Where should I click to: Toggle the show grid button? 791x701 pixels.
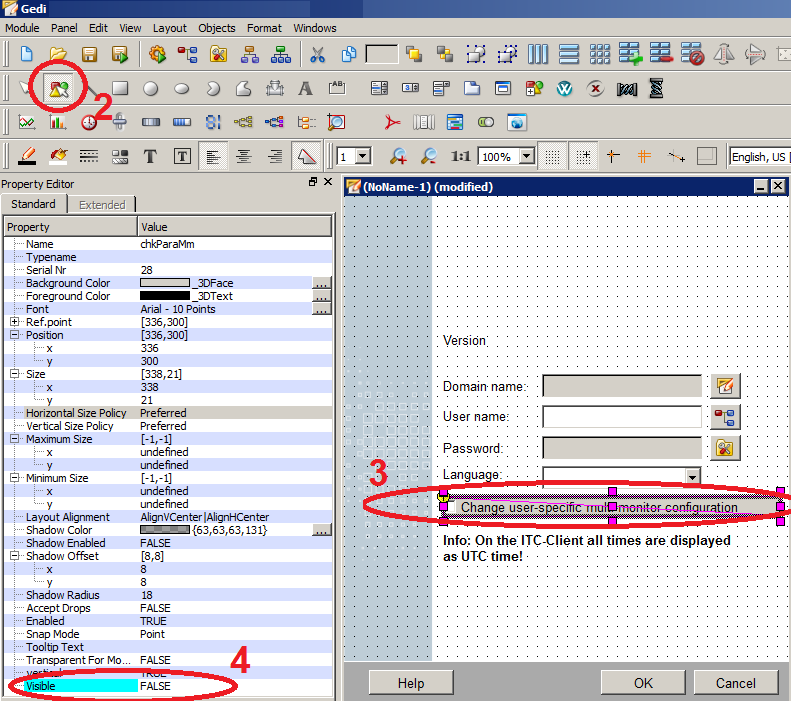[x=551, y=156]
